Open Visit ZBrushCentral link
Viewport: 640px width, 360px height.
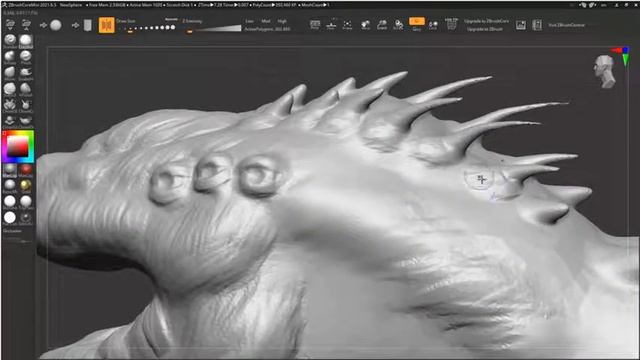pyautogui.click(x=567, y=25)
